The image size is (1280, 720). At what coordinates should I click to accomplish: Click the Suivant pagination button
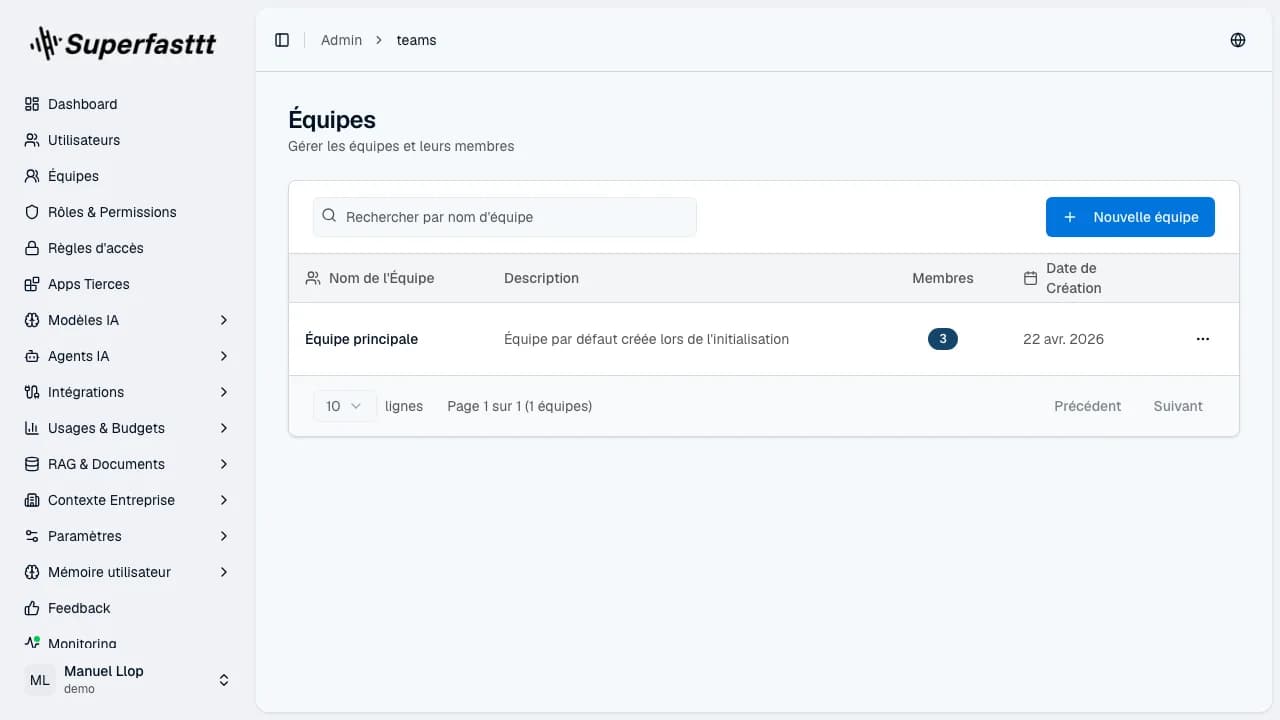(1178, 406)
